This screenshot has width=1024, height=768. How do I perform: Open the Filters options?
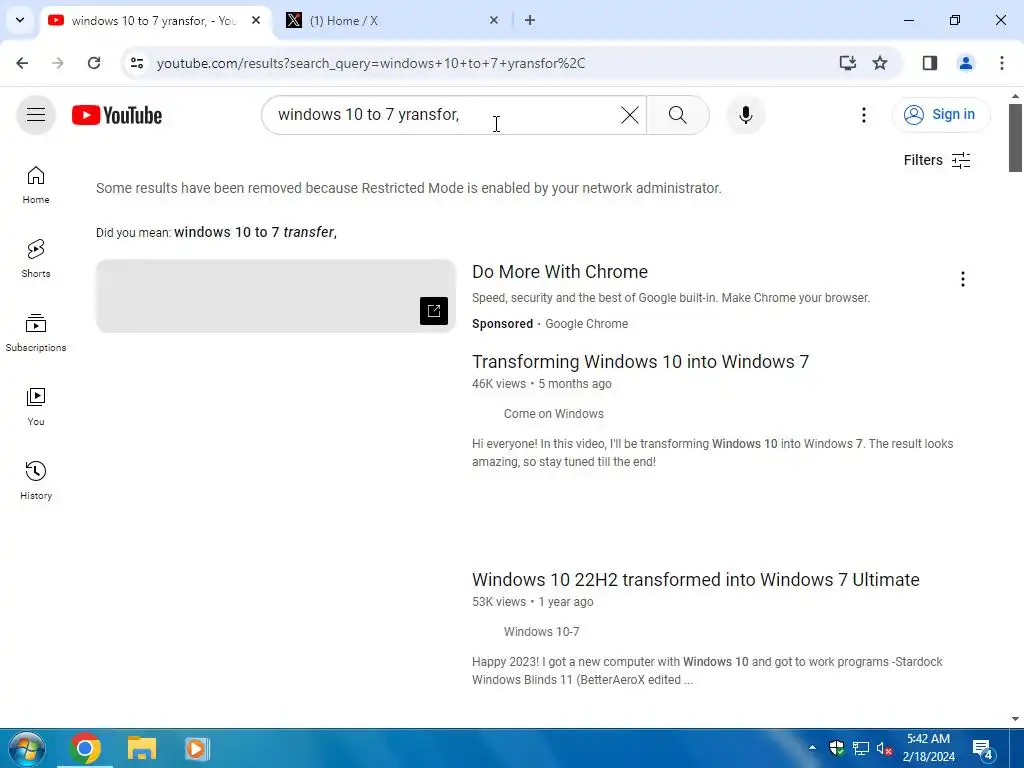pyautogui.click(x=937, y=160)
